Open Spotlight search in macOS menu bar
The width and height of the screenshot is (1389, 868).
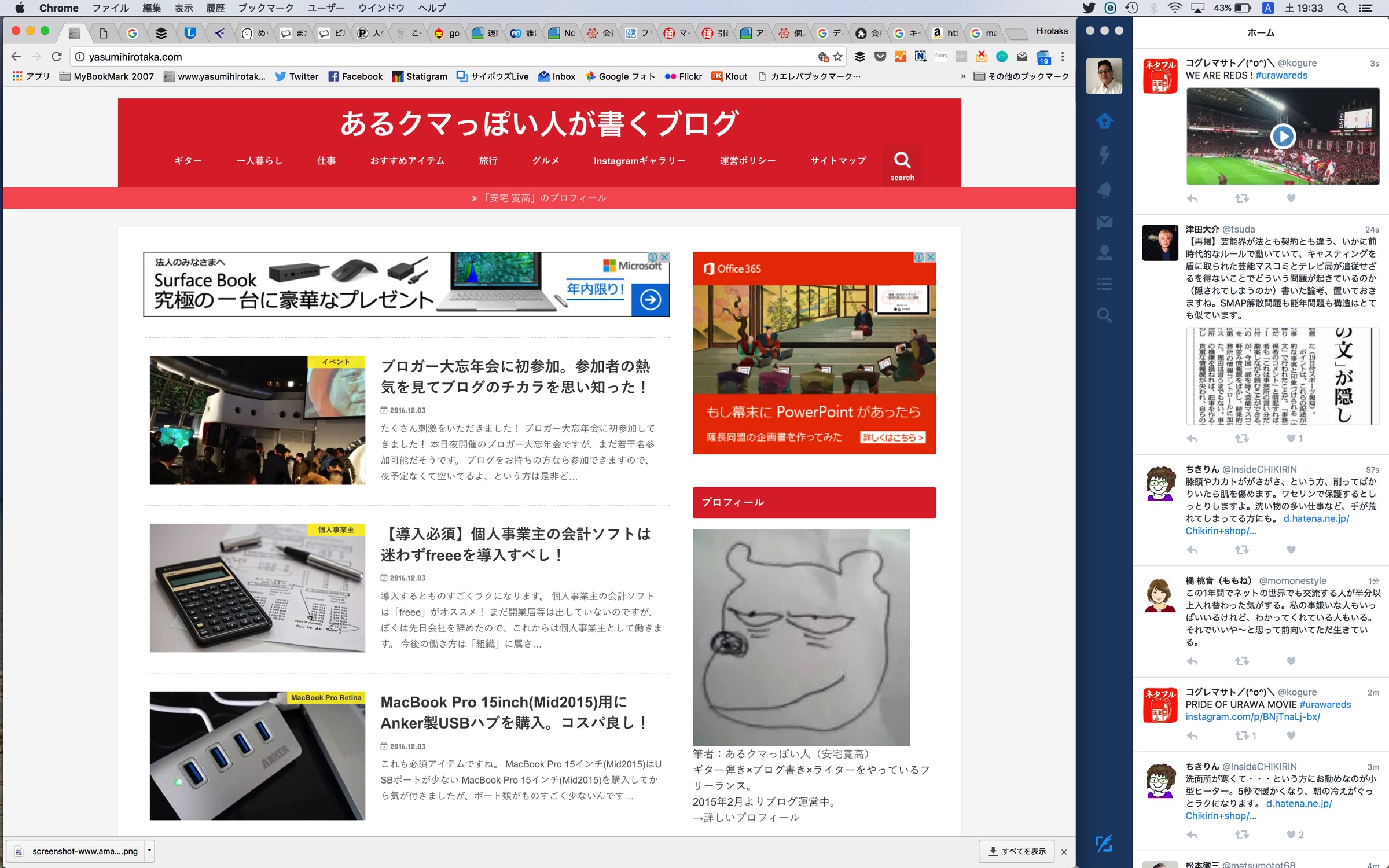click(1342, 8)
